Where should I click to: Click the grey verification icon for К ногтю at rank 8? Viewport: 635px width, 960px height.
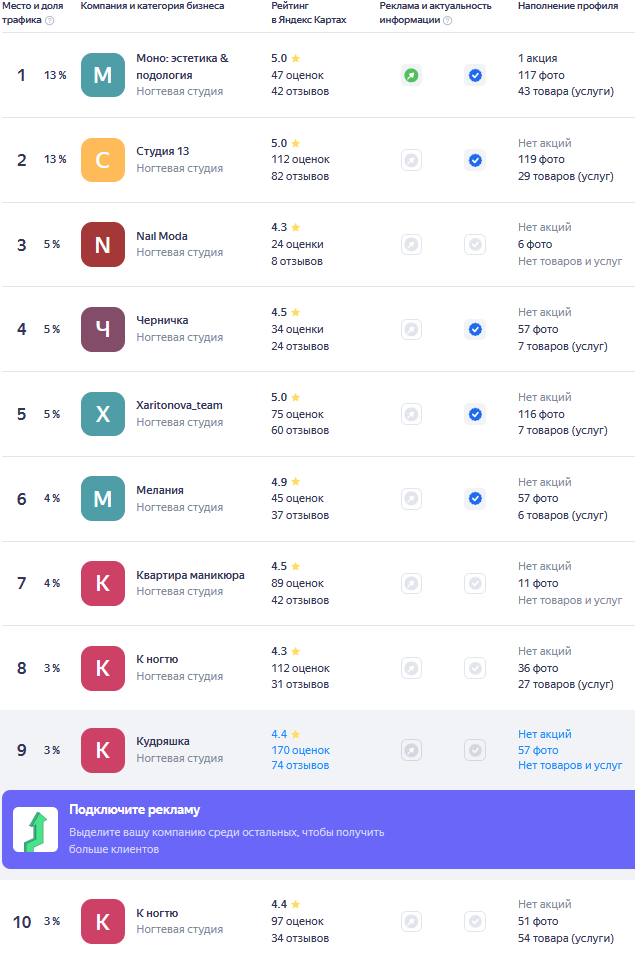pyautogui.click(x=475, y=668)
